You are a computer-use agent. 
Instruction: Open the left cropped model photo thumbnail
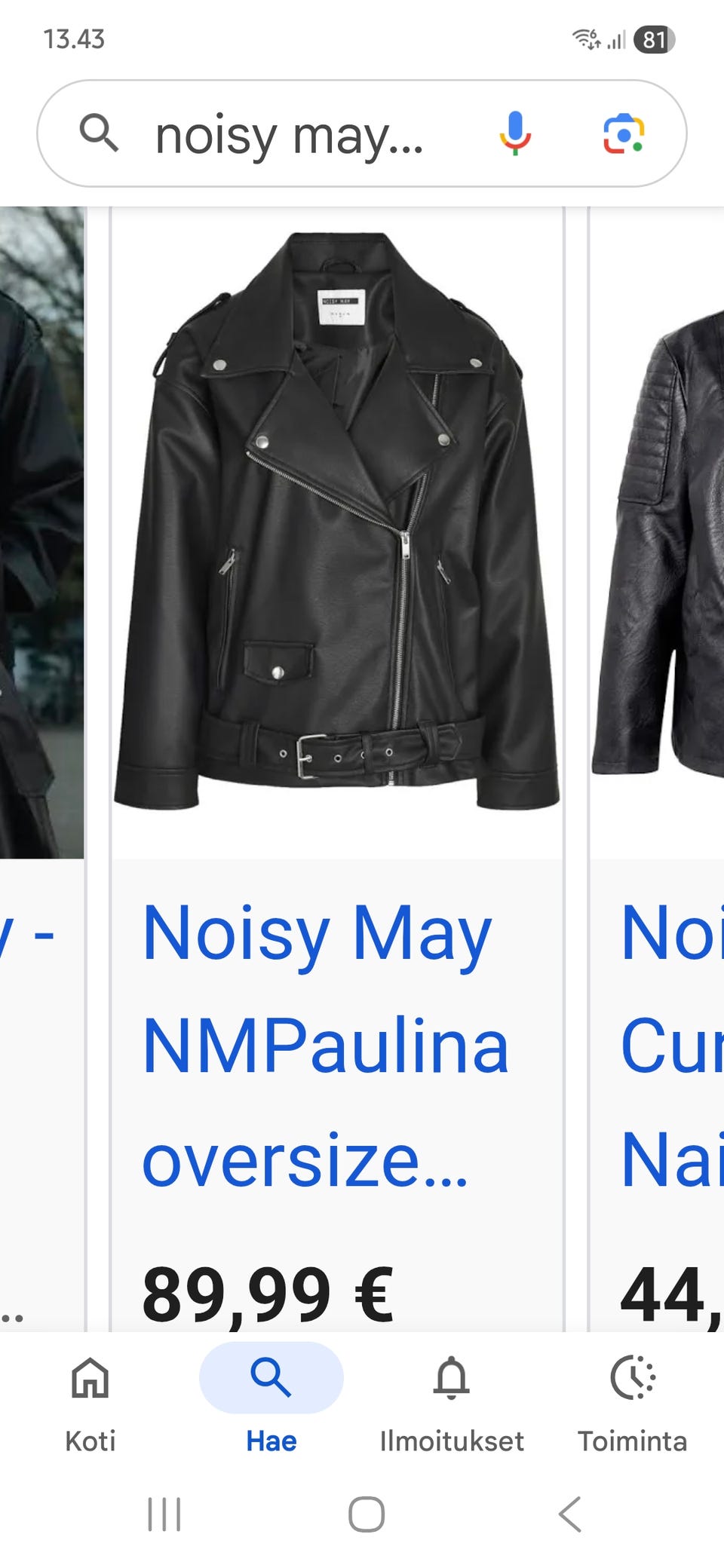(41, 532)
